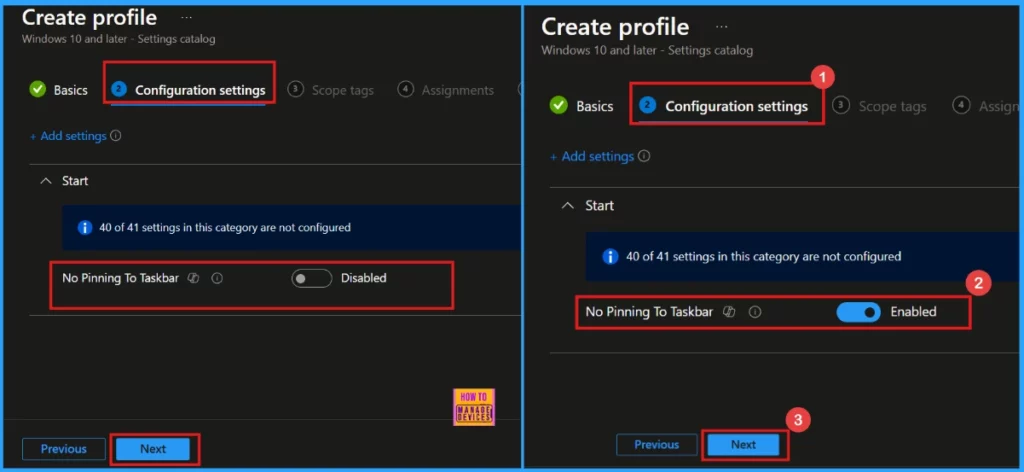Click info icon next to right Add settings
This screenshot has width=1024, height=472.
point(644,157)
